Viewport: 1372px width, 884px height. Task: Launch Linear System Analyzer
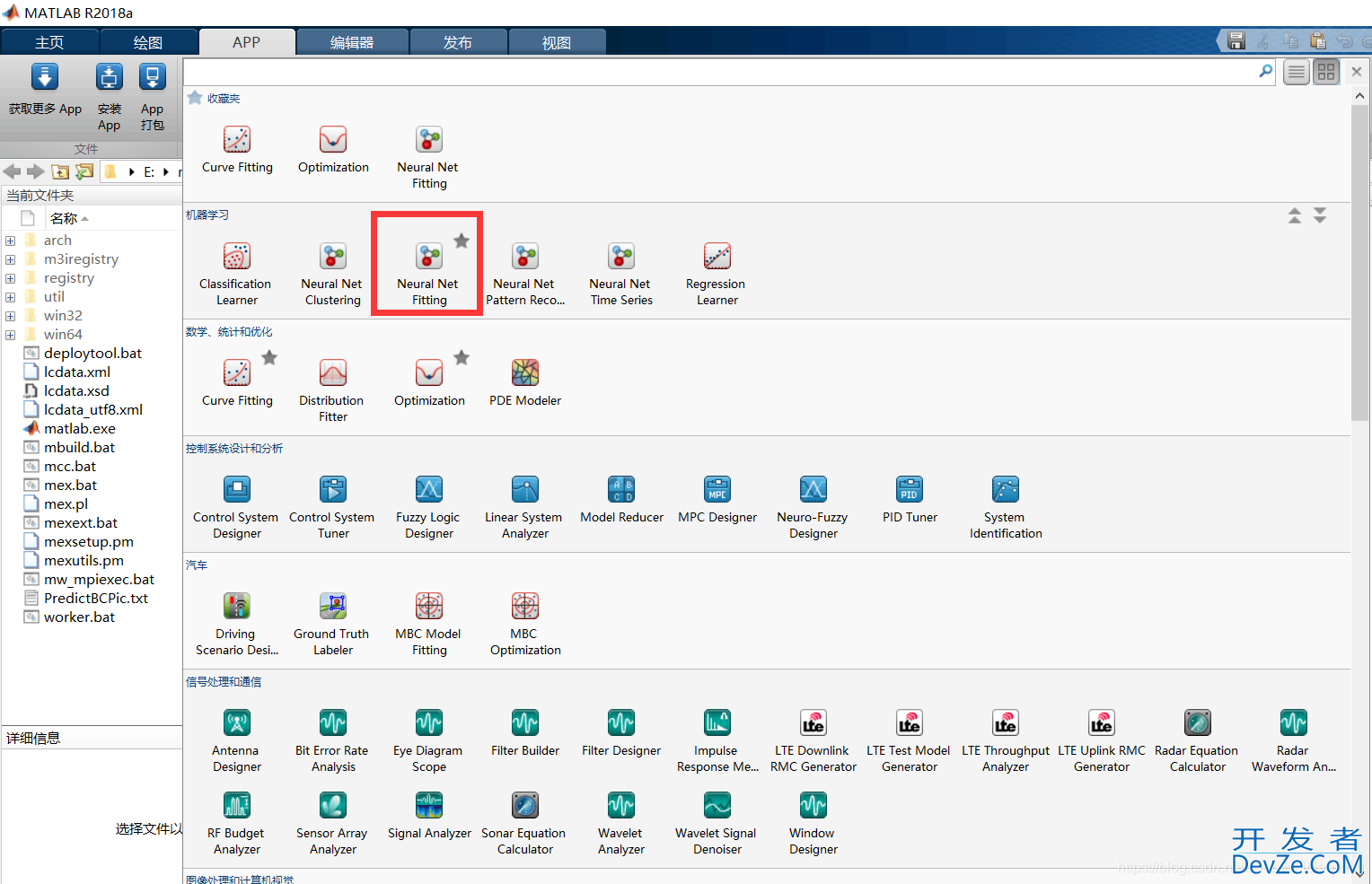(524, 507)
